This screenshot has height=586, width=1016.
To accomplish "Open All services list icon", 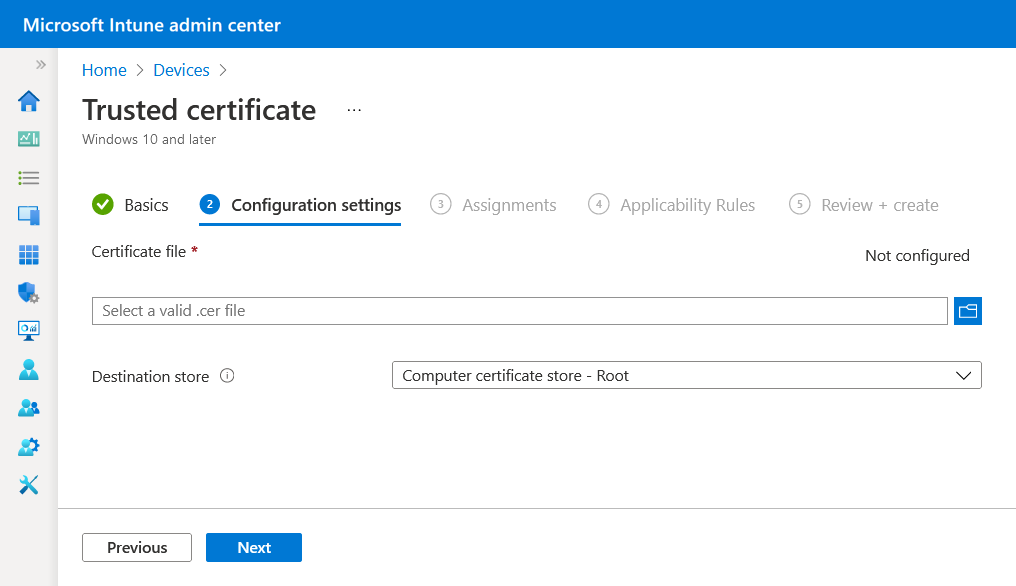I will point(29,178).
